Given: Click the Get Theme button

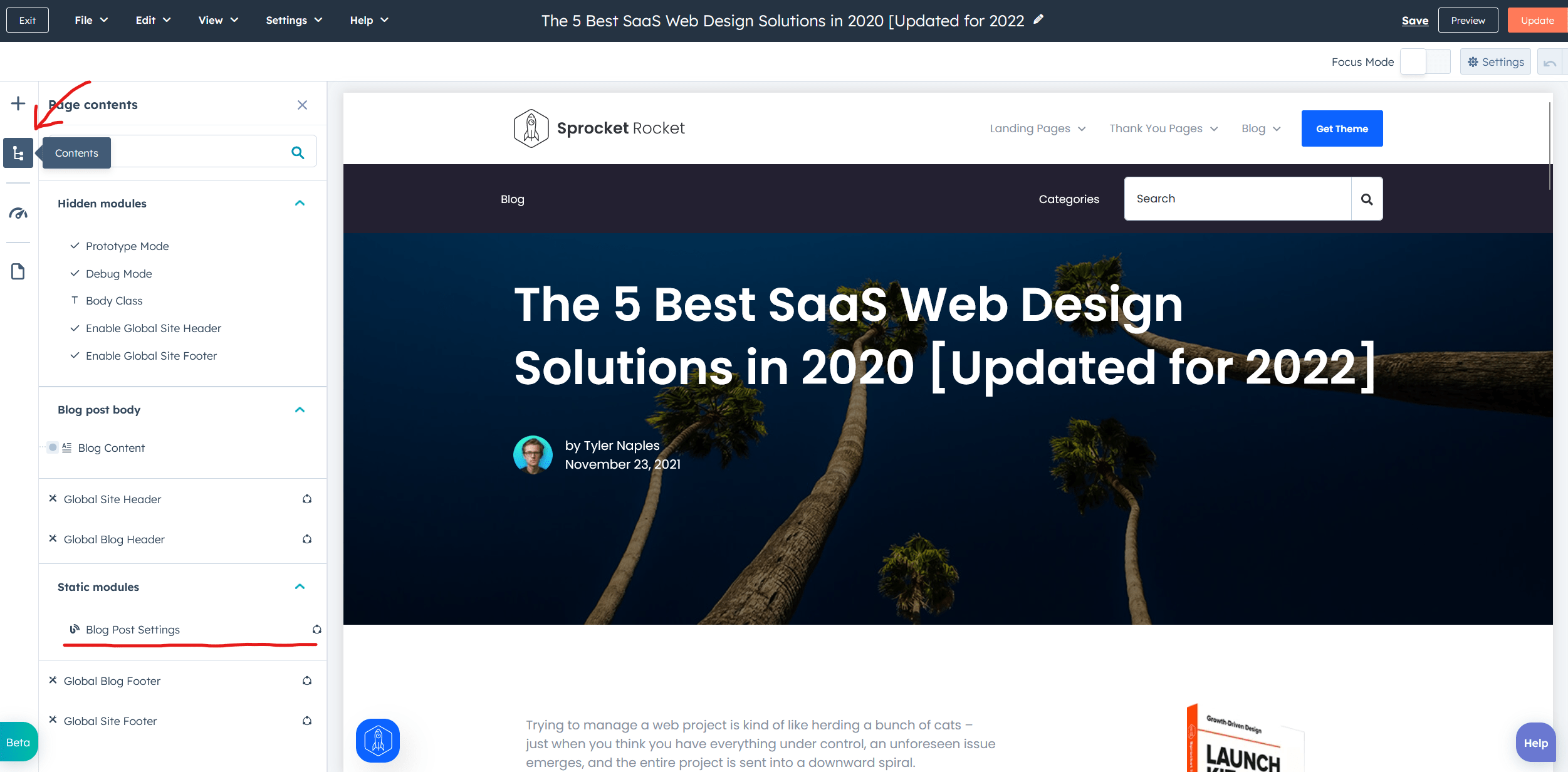Looking at the screenshot, I should pyautogui.click(x=1342, y=128).
